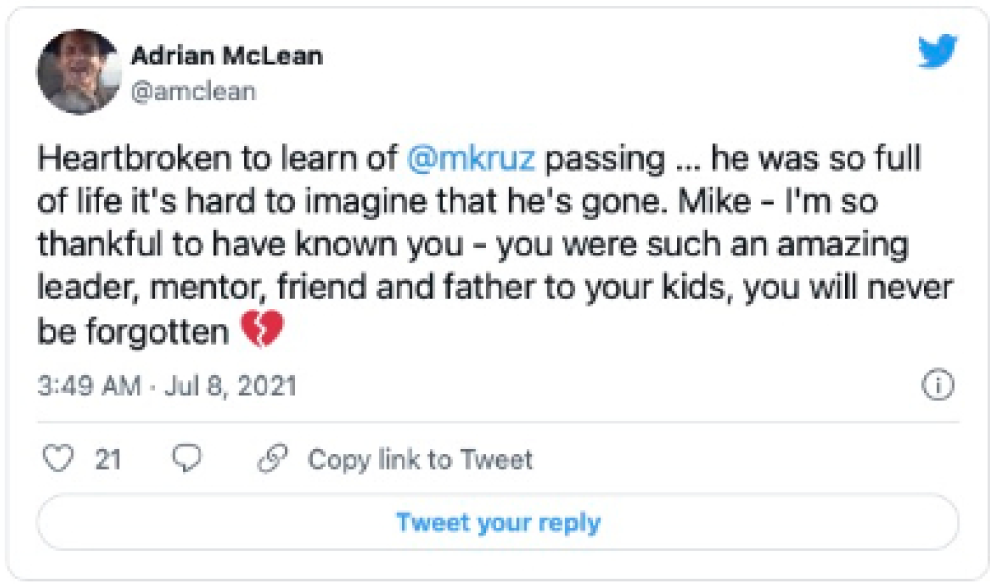The width and height of the screenshot is (990, 586).
Task: Open Adrian McLean's profile picture
Action: [79, 71]
